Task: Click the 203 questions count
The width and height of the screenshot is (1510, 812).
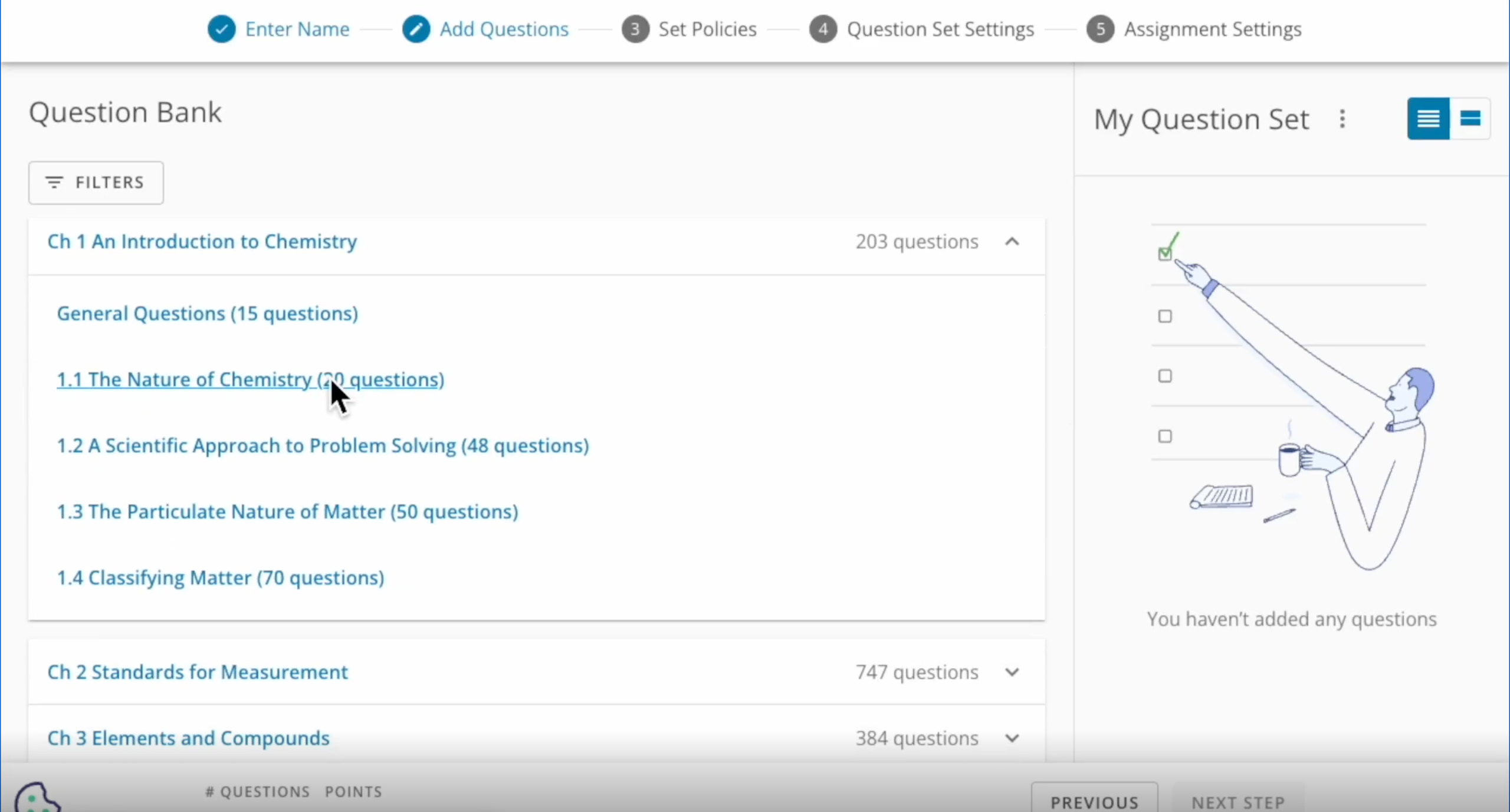Action: click(x=917, y=242)
